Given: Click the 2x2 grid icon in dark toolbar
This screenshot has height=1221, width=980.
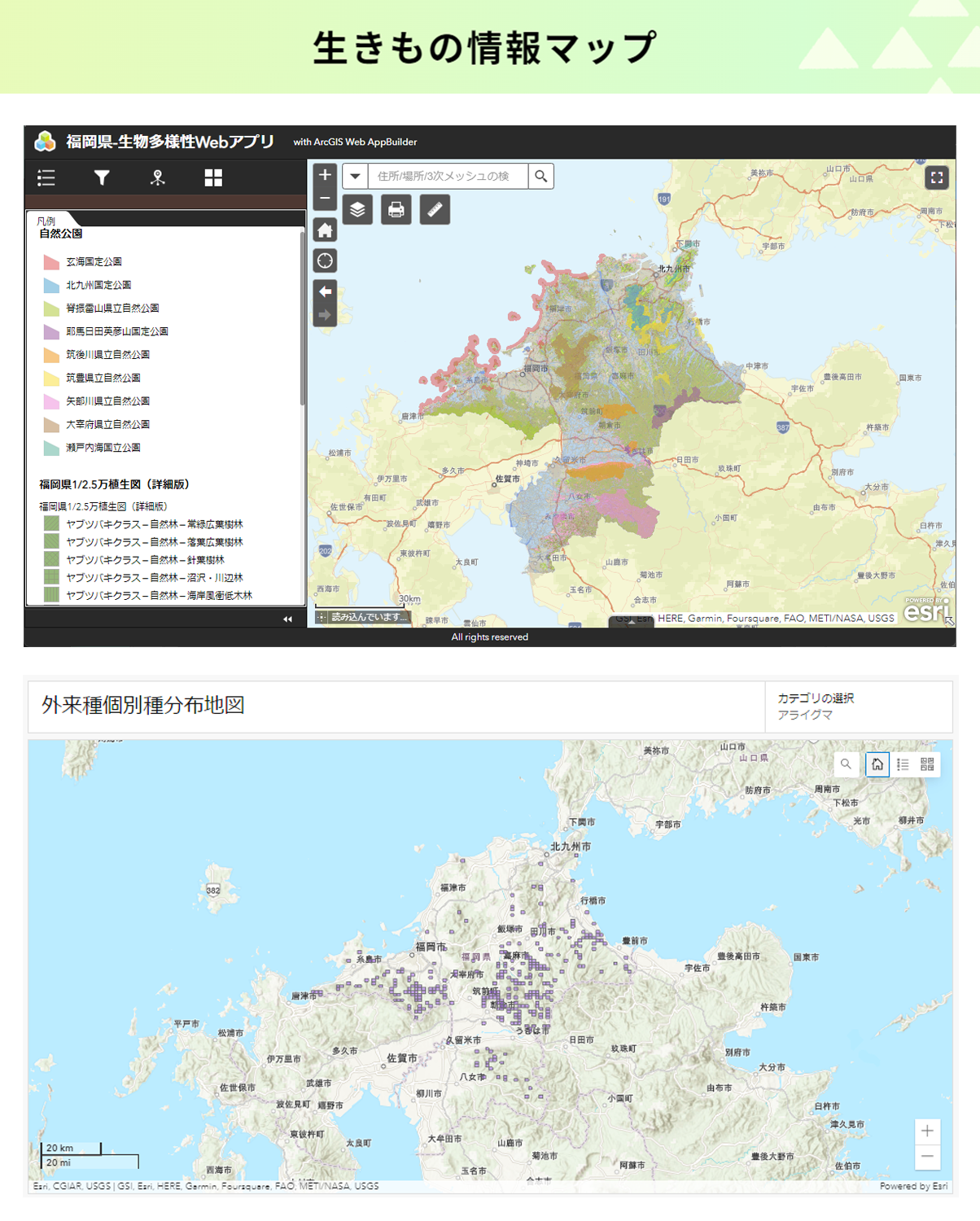Looking at the screenshot, I should pyautogui.click(x=213, y=178).
